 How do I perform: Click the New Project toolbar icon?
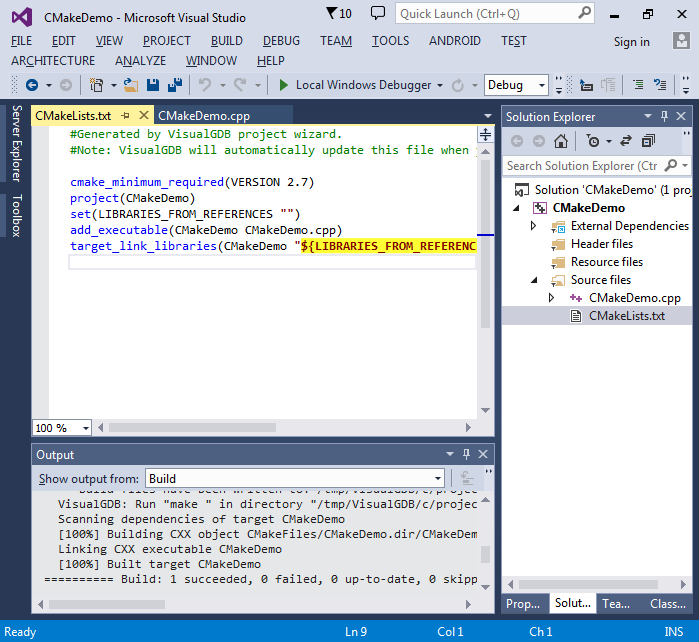(96, 85)
